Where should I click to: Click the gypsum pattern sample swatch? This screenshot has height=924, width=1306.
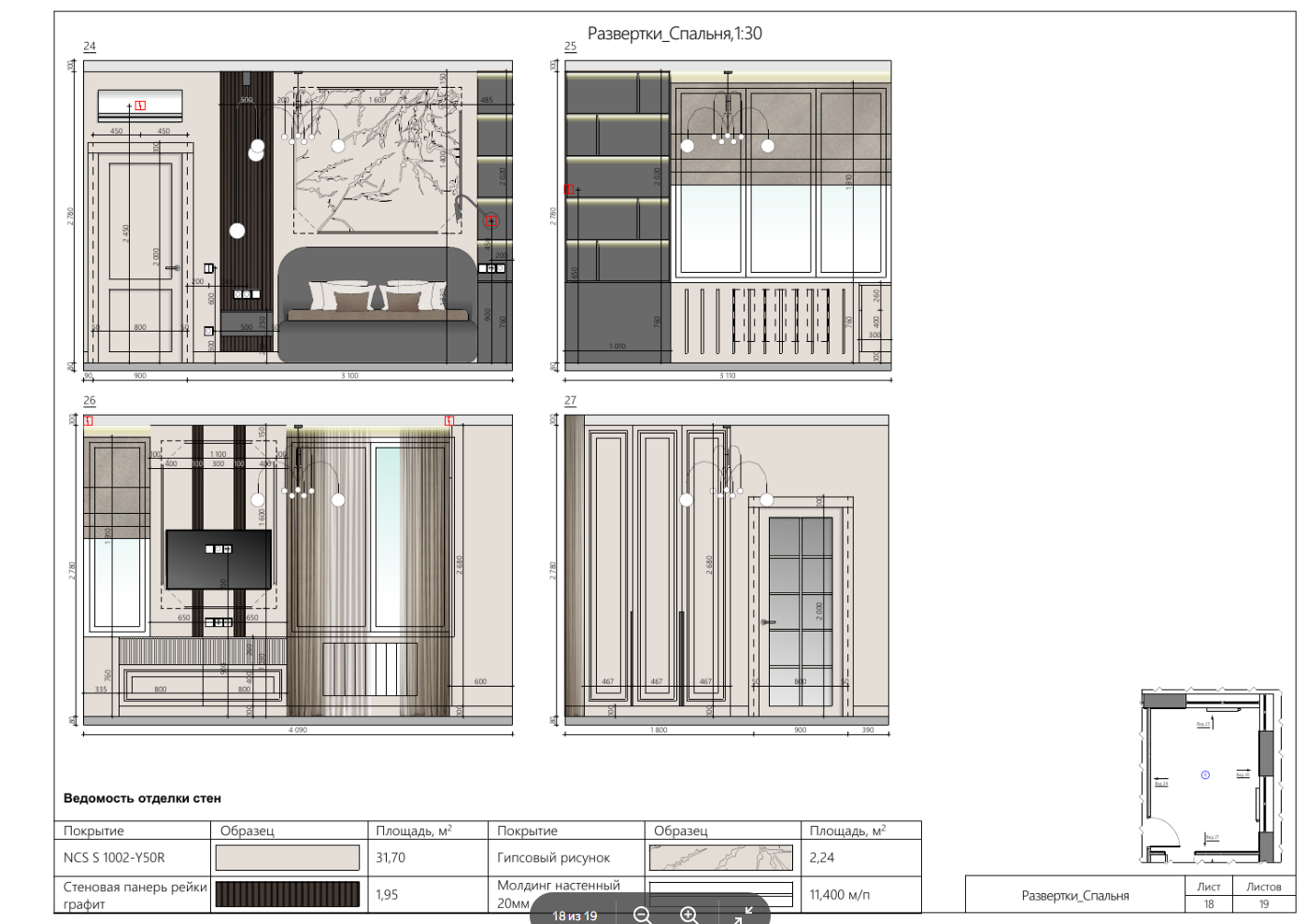tap(720, 858)
